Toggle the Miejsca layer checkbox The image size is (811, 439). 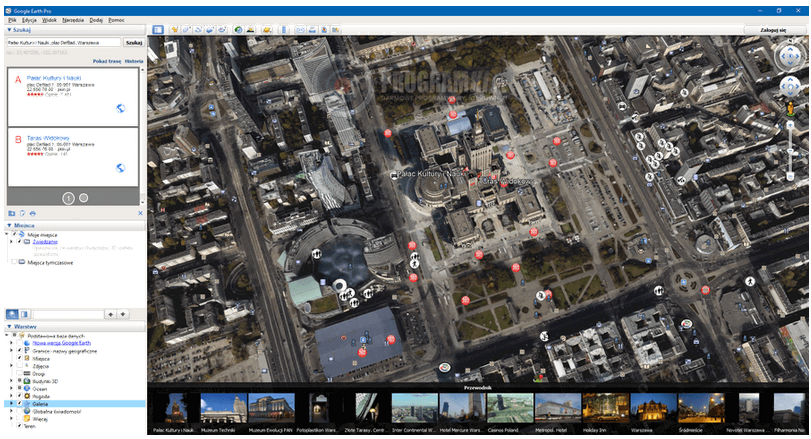[20, 358]
